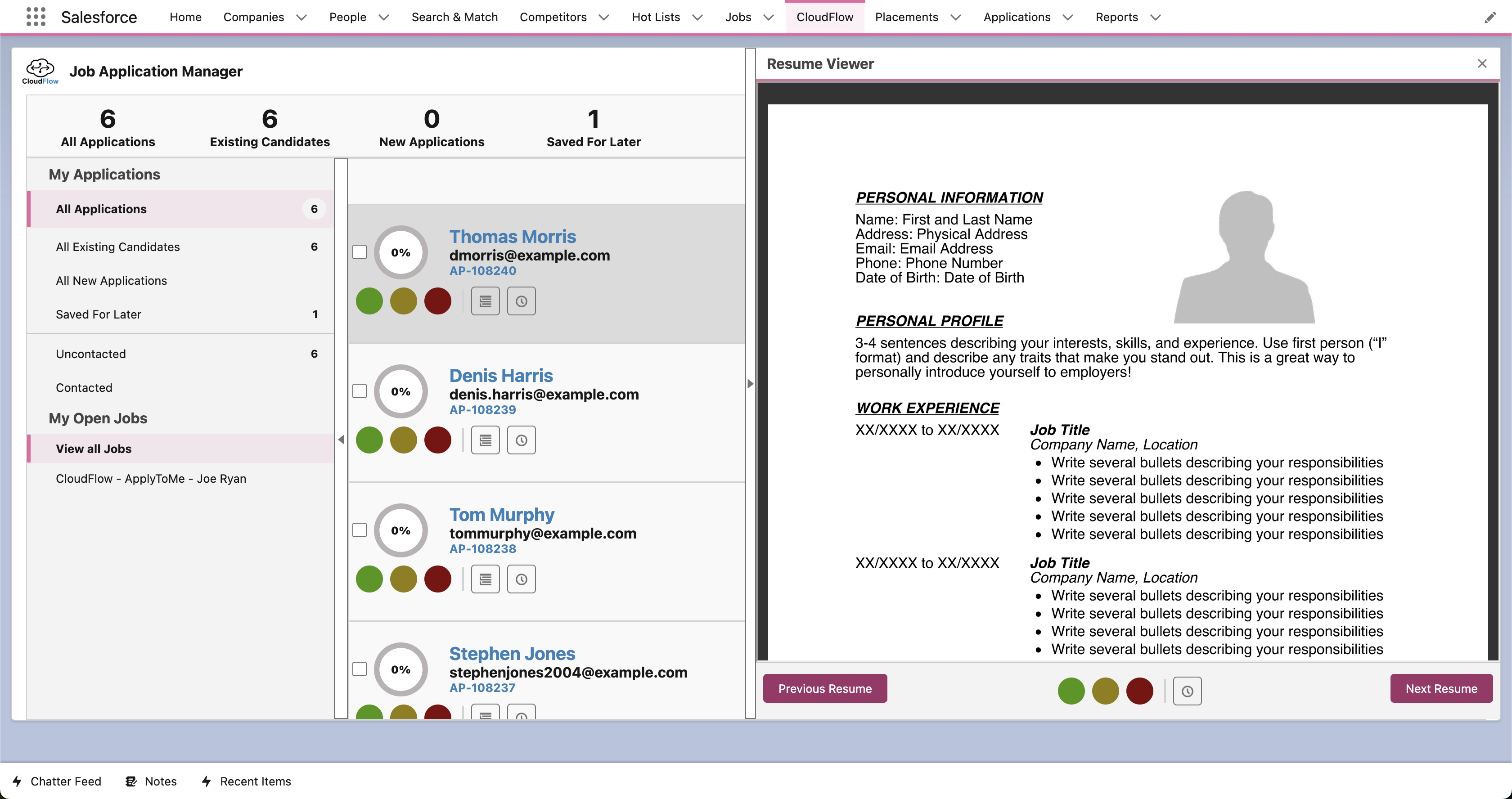Tick the checkbox beside Denis Harris
Image resolution: width=1512 pixels, height=799 pixels.
click(x=359, y=391)
